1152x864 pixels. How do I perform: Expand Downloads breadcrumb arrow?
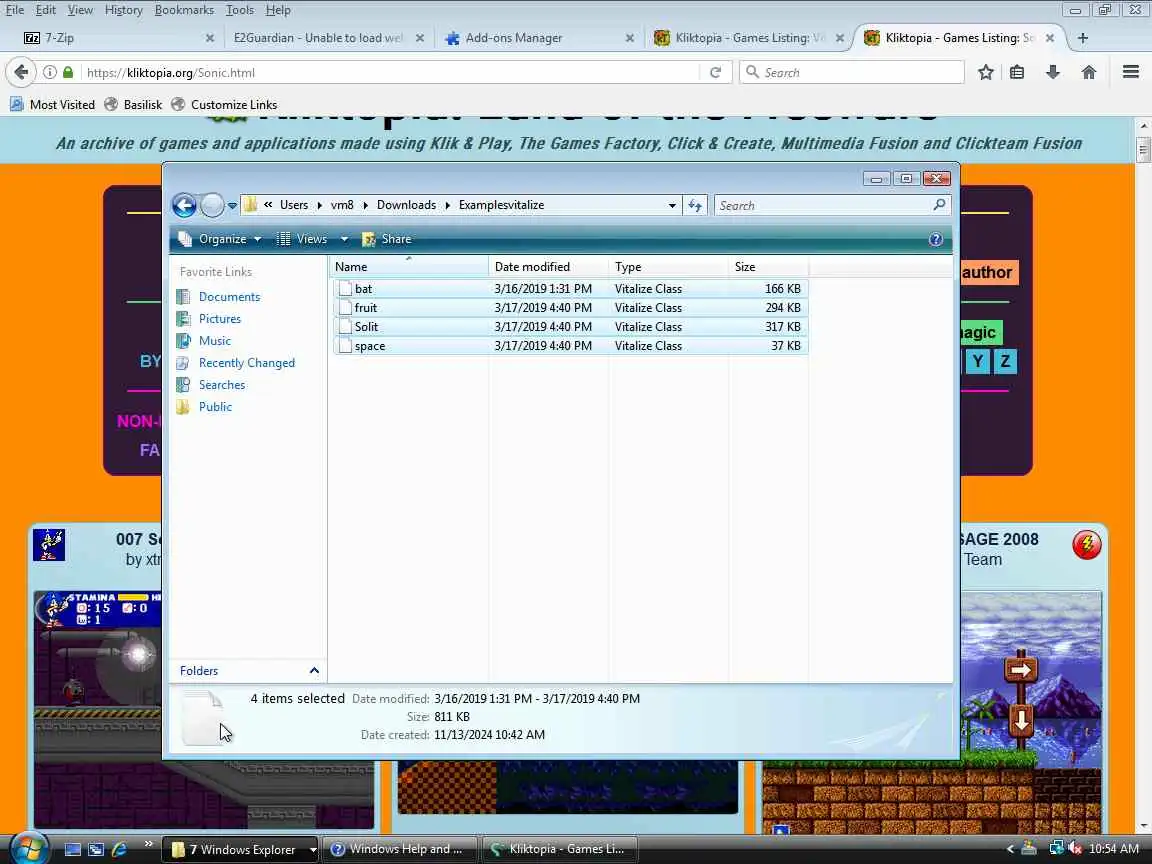point(447,205)
